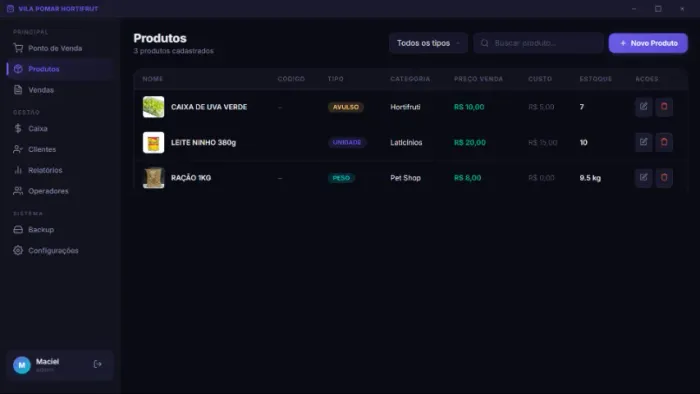The width and height of the screenshot is (700, 394).
Task: Click the Buscar produto search field
Action: point(538,43)
